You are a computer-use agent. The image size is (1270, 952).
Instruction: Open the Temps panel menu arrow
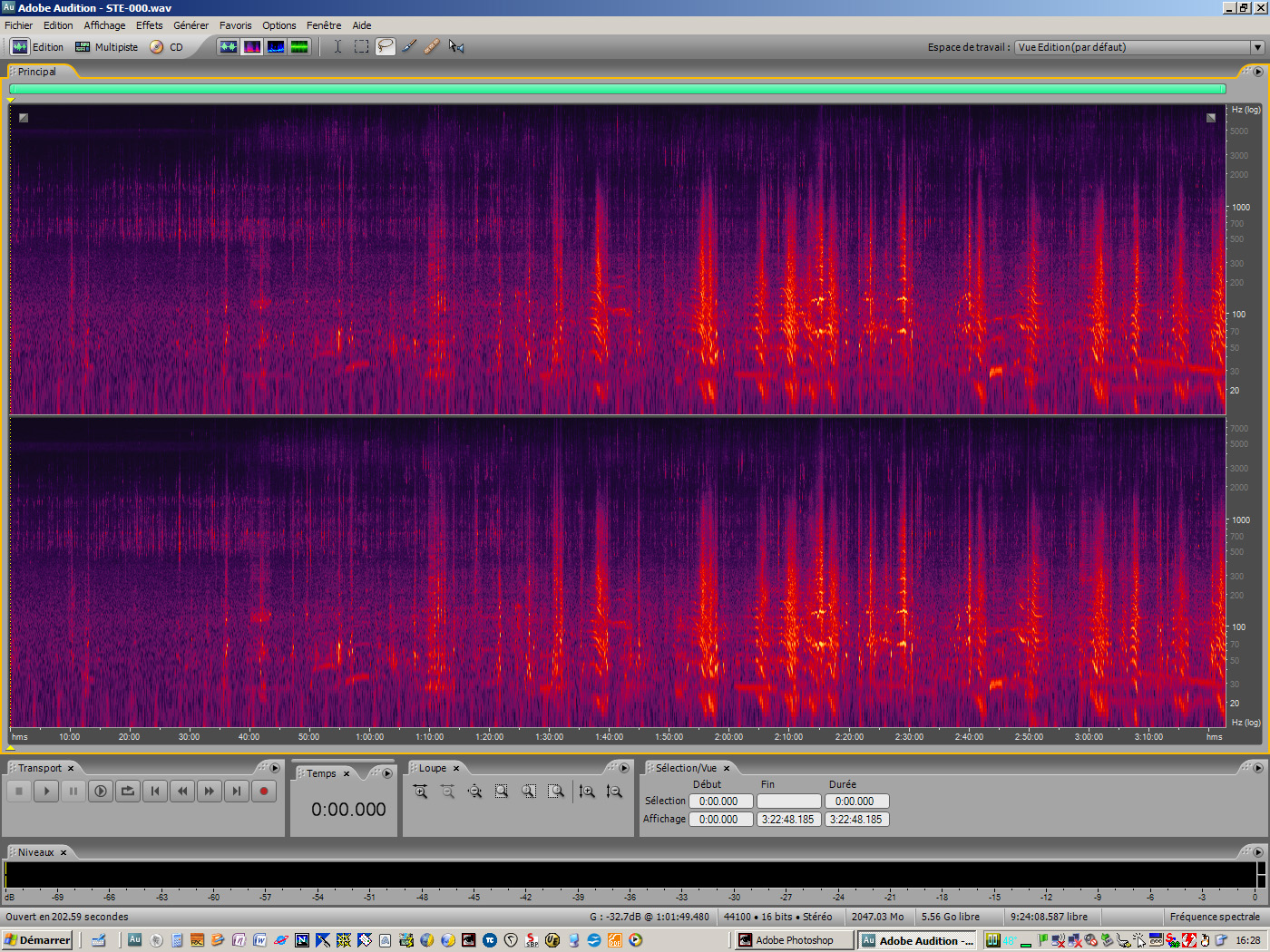386,772
